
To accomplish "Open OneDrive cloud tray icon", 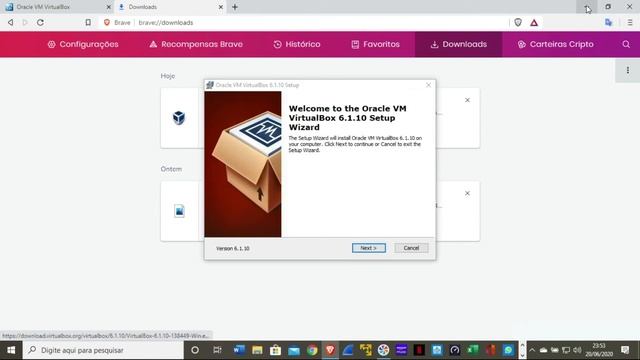I will [543, 350].
